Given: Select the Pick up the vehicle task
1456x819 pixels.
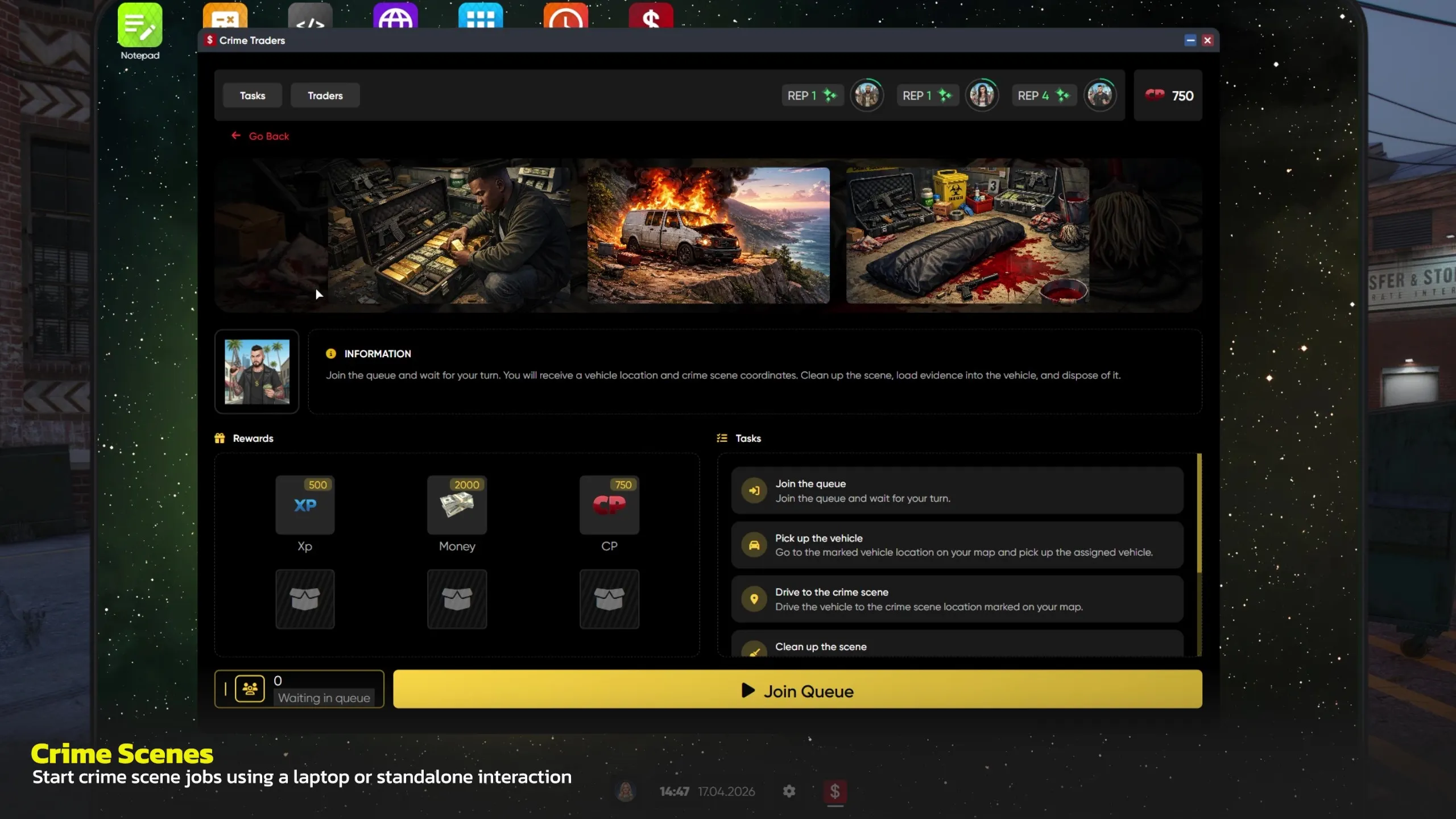Looking at the screenshot, I should click(957, 545).
